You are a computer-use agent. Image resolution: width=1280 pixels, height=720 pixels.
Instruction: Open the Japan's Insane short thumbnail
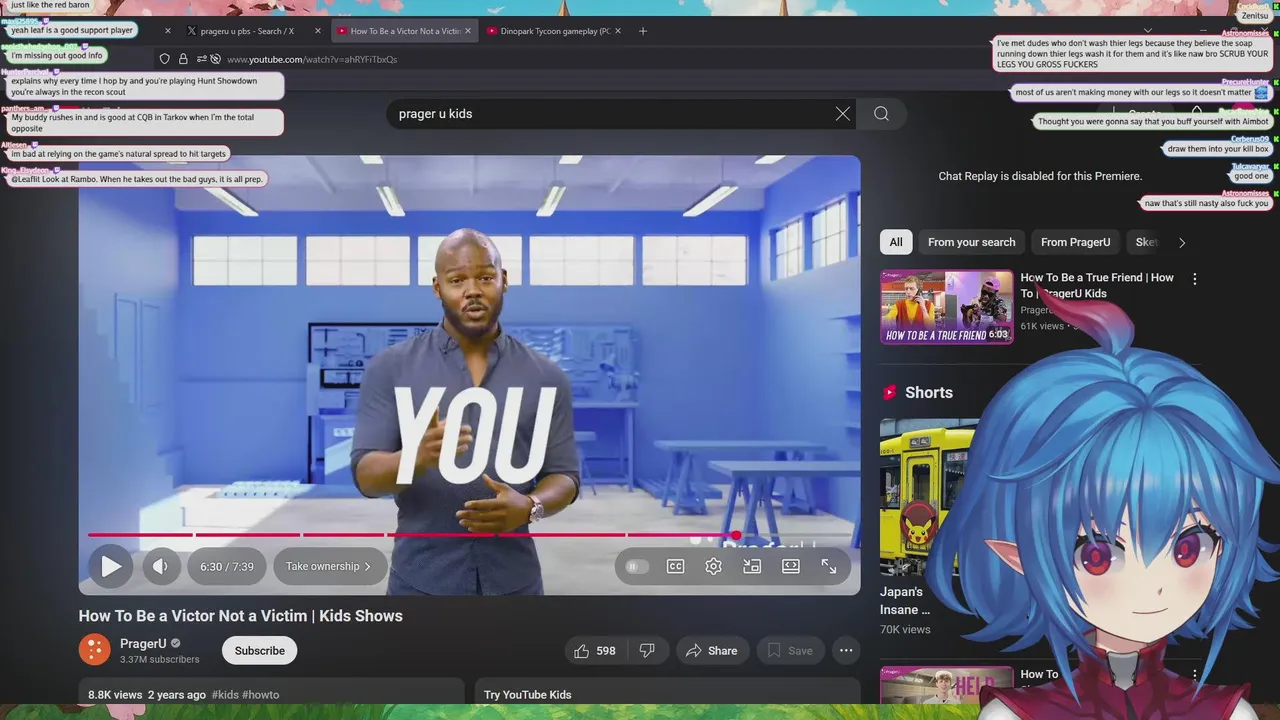tap(929, 497)
